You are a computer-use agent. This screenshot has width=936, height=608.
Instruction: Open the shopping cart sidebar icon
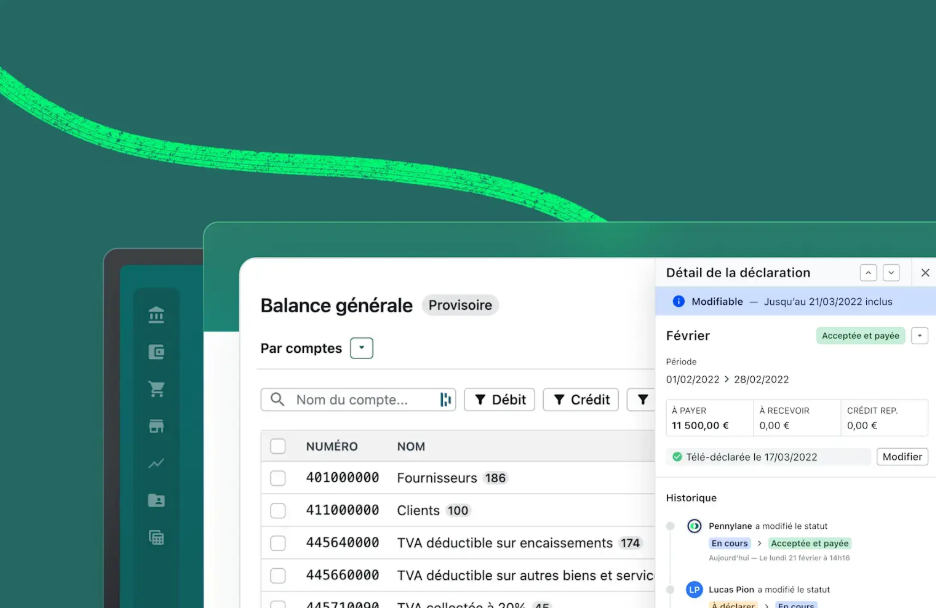(156, 389)
